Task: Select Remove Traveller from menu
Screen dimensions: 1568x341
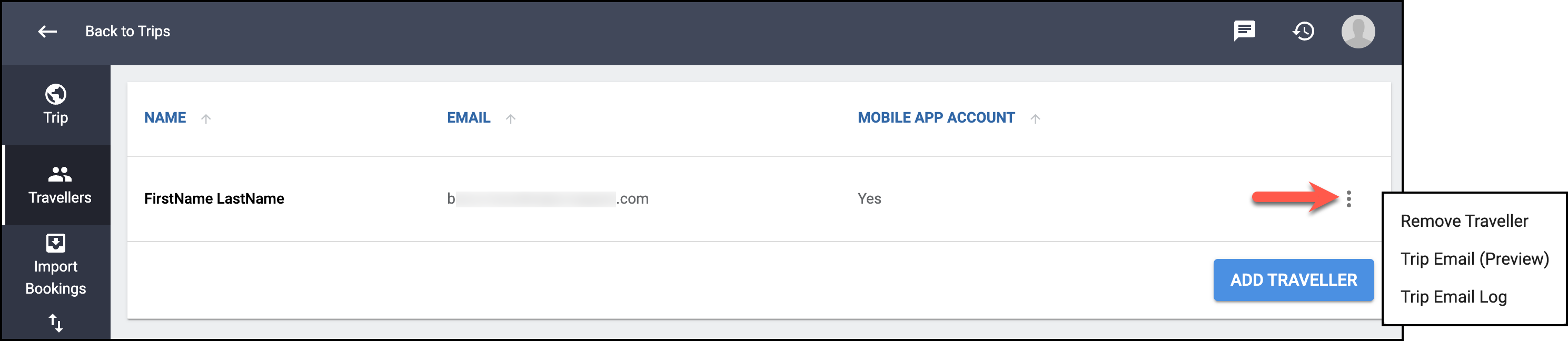Action: (1464, 221)
